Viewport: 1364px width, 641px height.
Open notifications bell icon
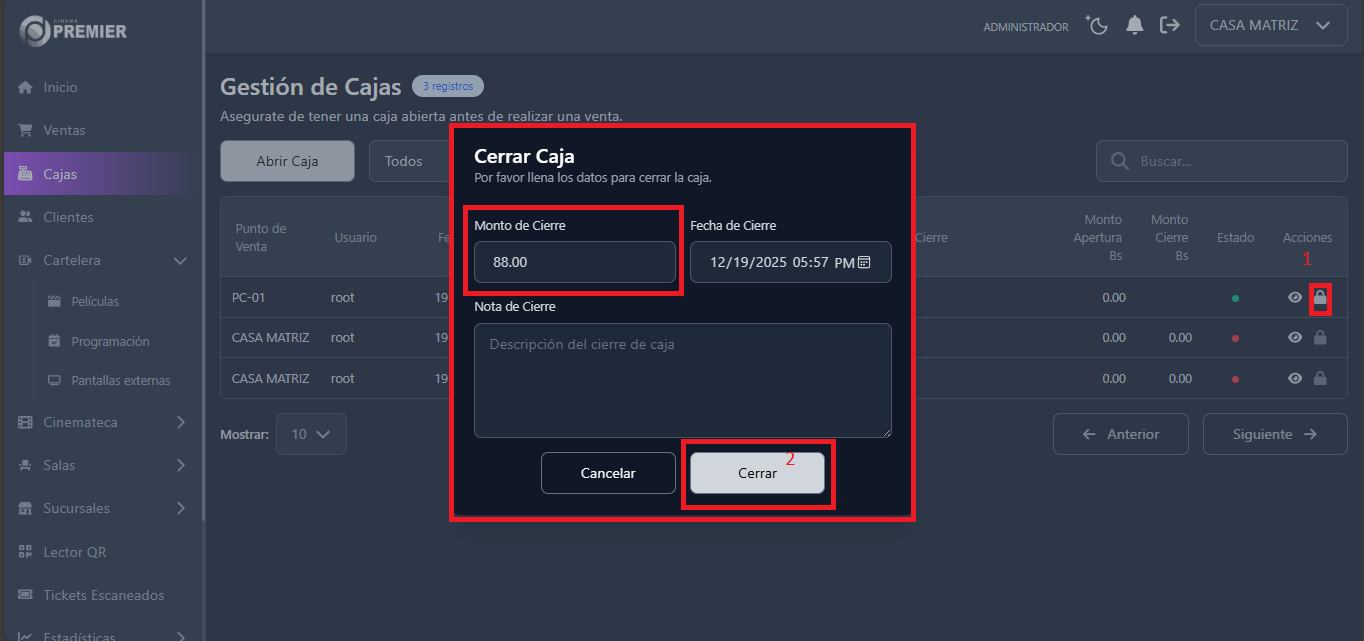tap(1134, 26)
